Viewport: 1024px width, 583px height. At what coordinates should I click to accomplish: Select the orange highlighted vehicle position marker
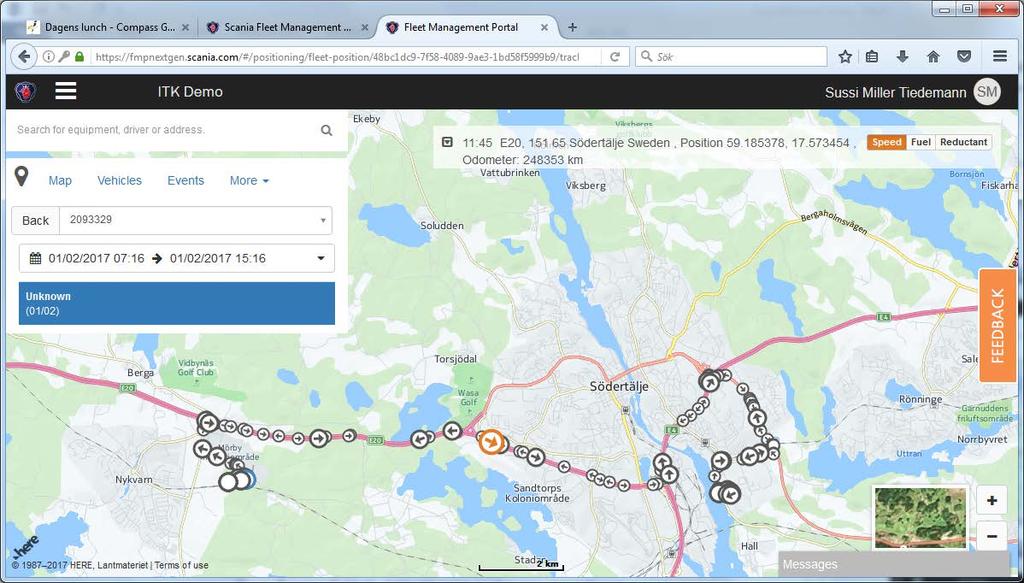click(490, 441)
